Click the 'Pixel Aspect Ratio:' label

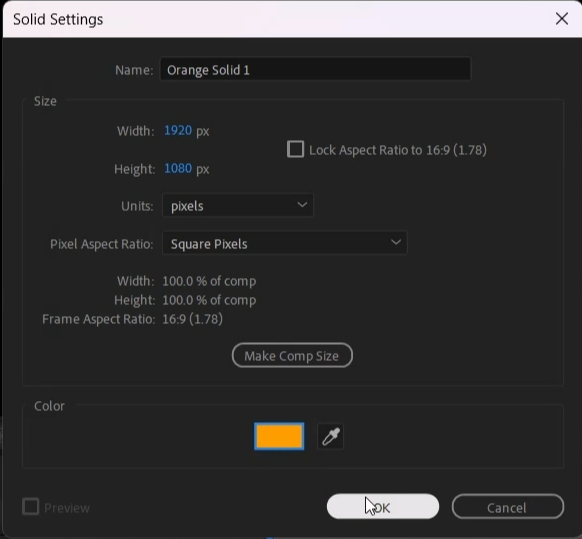(x=101, y=244)
